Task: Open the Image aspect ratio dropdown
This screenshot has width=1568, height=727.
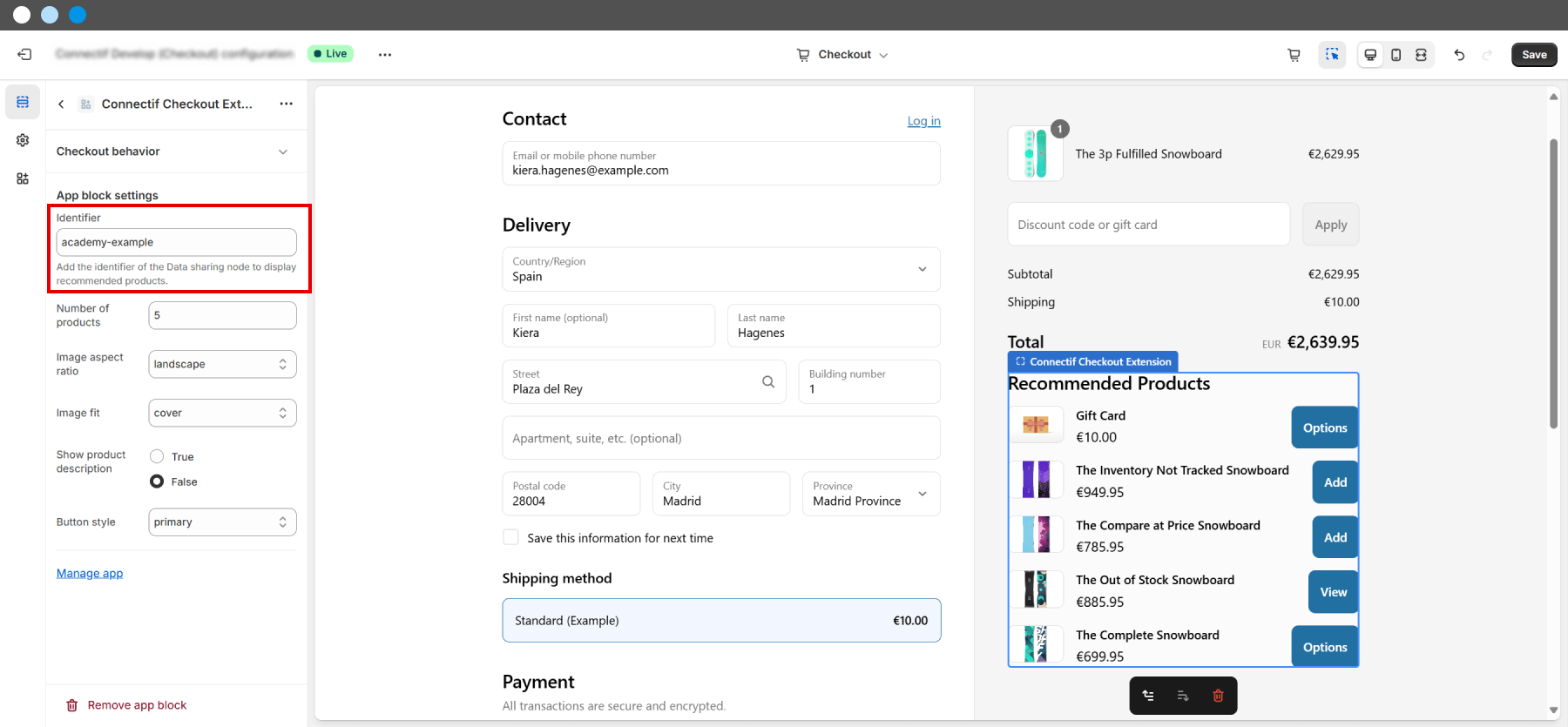Action: [x=222, y=364]
